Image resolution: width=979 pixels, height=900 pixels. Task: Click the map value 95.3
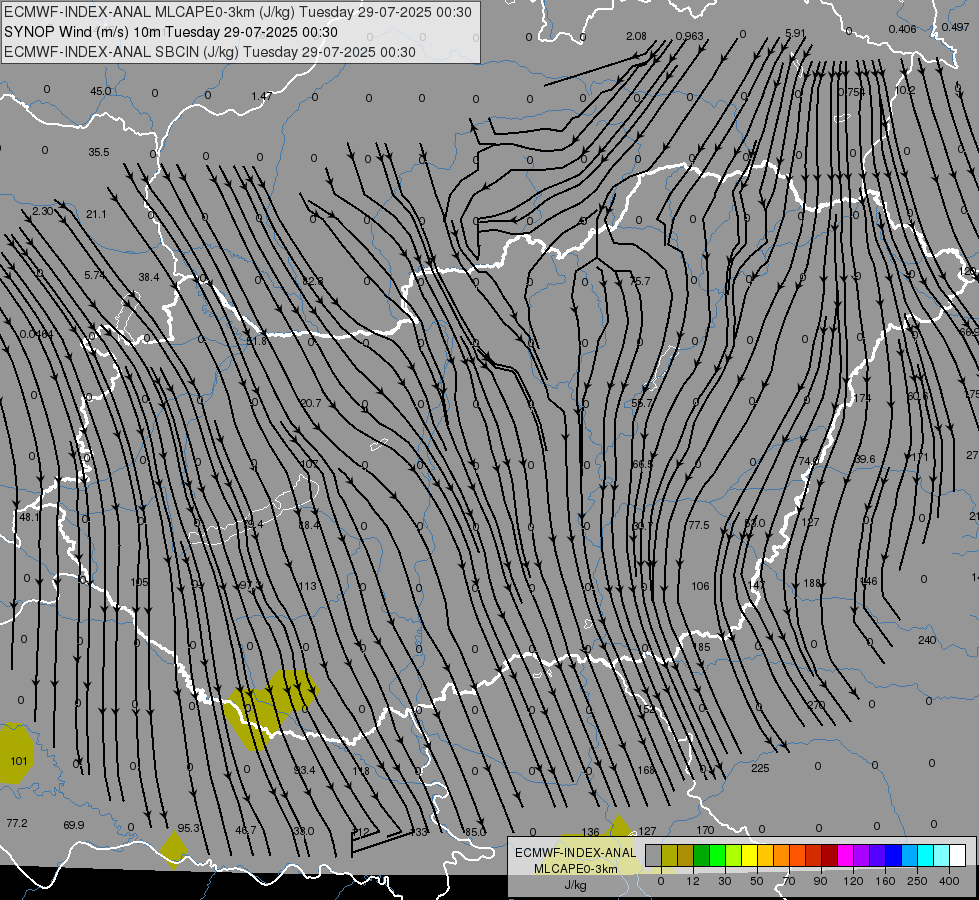189,828
